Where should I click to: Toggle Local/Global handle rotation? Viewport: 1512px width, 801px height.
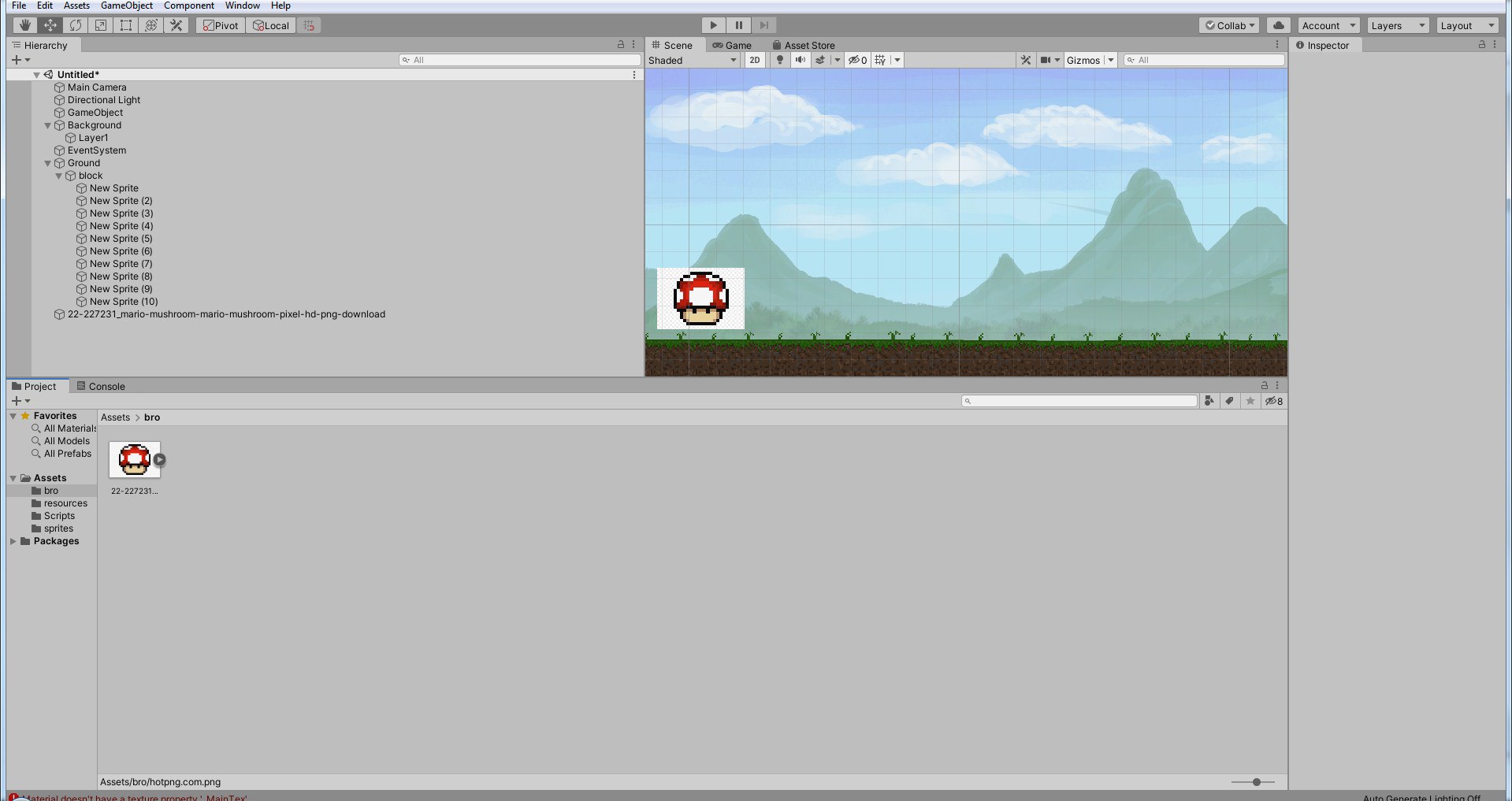pyautogui.click(x=271, y=25)
